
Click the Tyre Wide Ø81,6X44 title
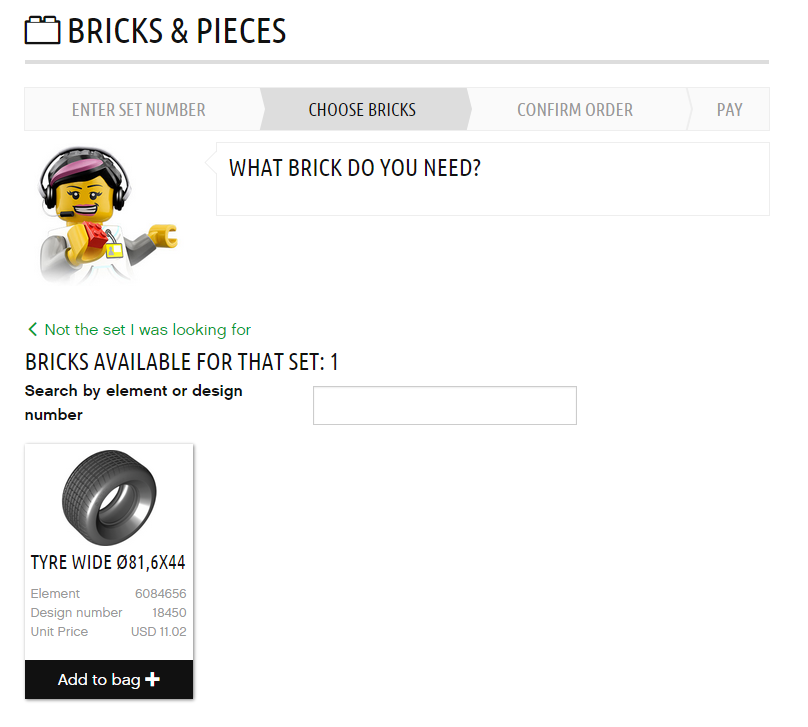click(x=108, y=562)
